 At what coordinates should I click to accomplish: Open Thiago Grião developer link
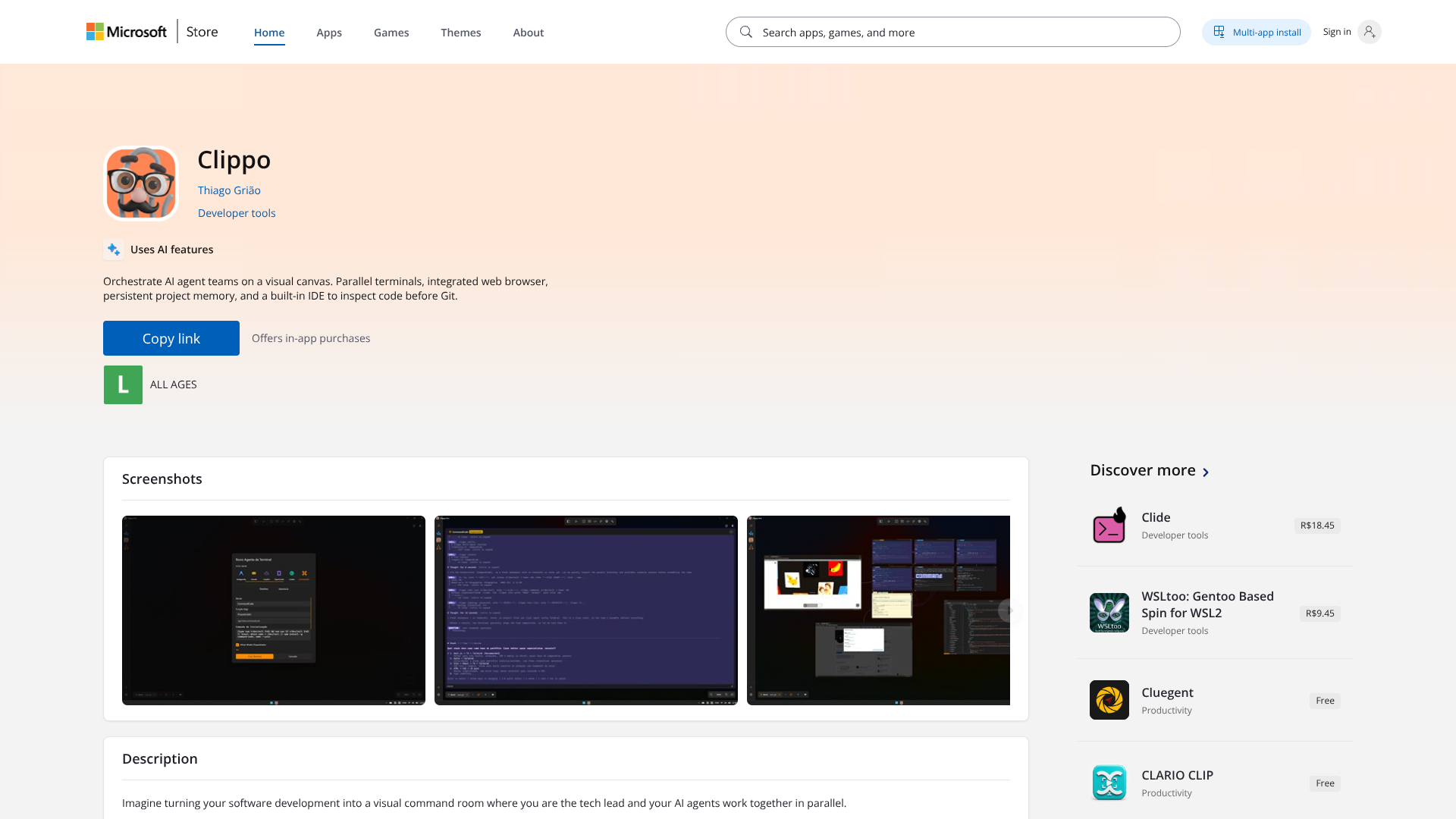tap(229, 190)
